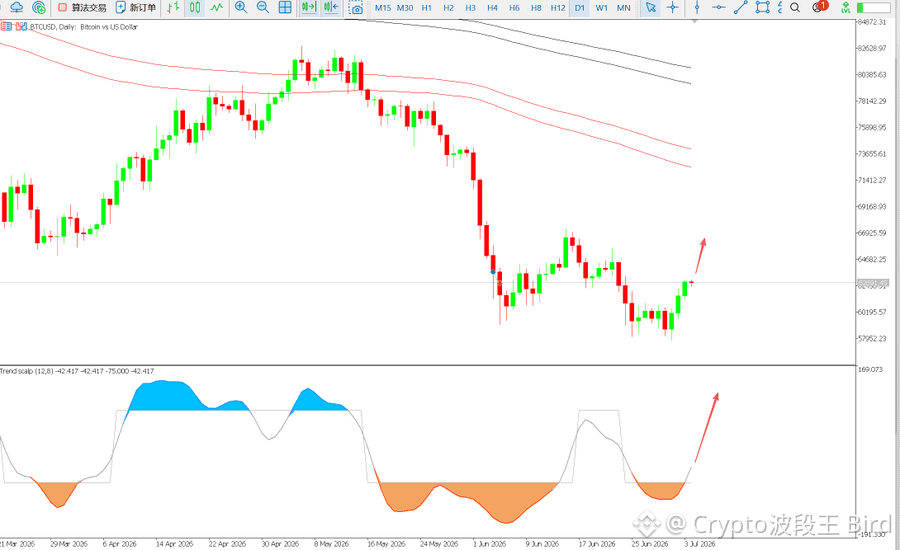The height and width of the screenshot is (550, 900).
Task: Click the BTCUSD, Daily chart title
Action: [83, 27]
